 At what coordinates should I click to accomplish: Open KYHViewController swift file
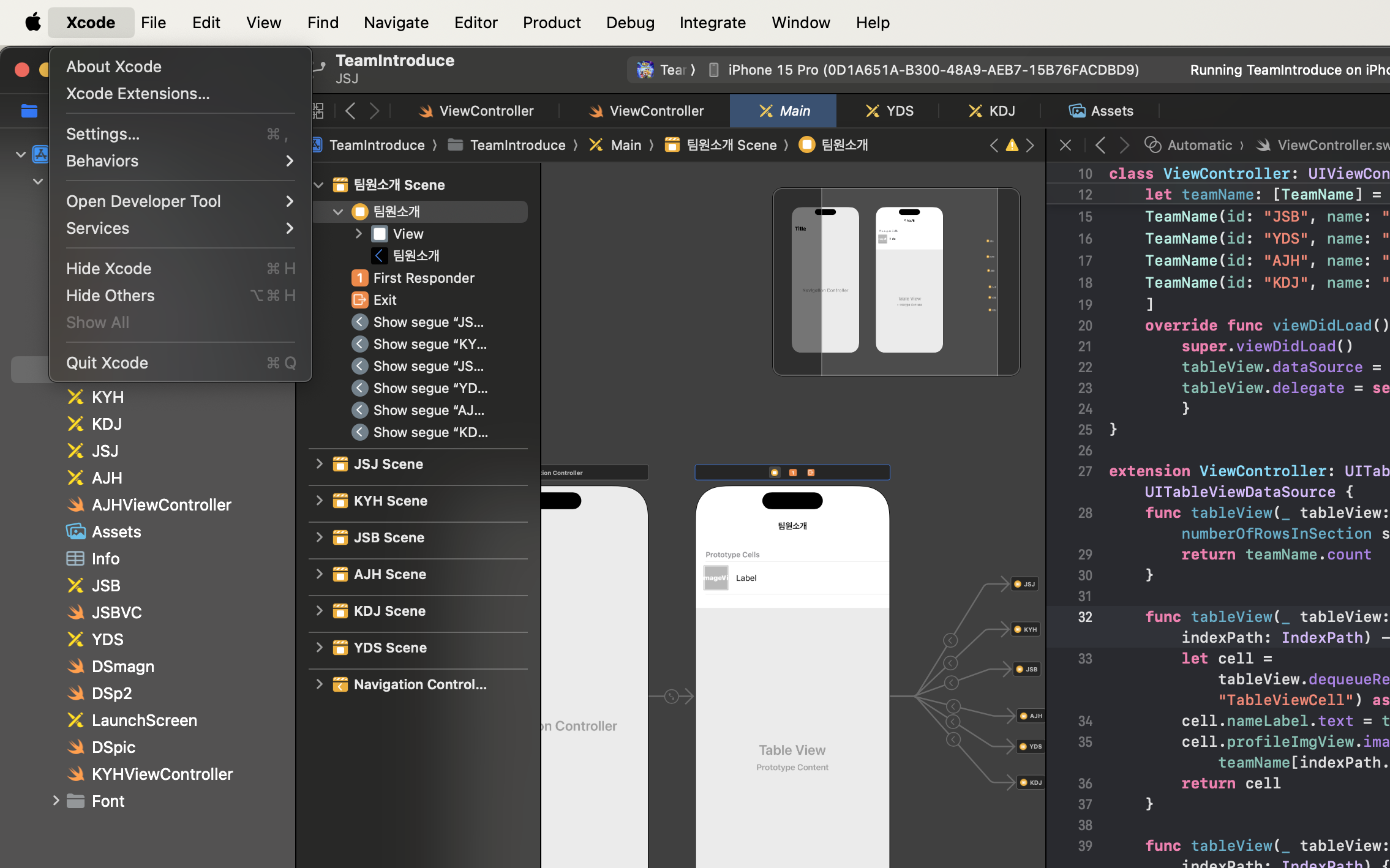[162, 774]
